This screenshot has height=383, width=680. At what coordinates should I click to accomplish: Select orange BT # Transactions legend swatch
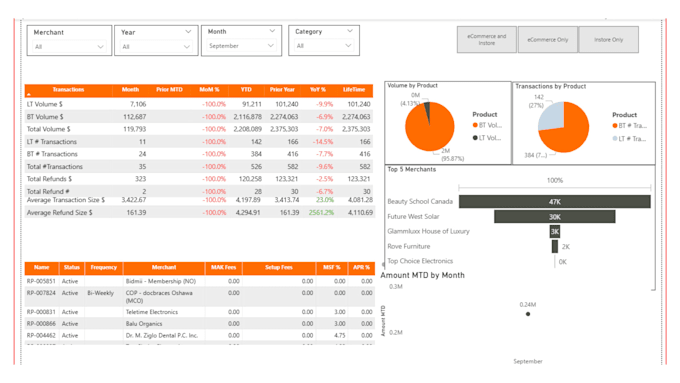tap(615, 126)
